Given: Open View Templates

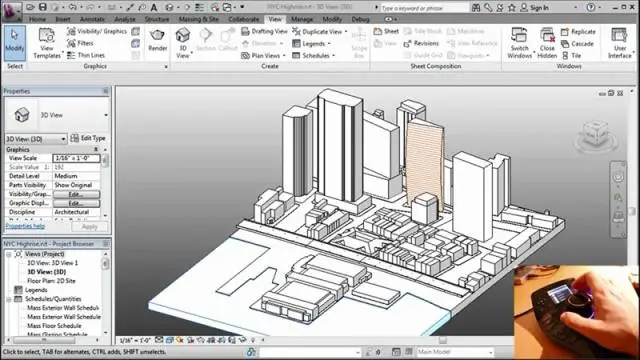Looking at the screenshot, I should pyautogui.click(x=47, y=43).
